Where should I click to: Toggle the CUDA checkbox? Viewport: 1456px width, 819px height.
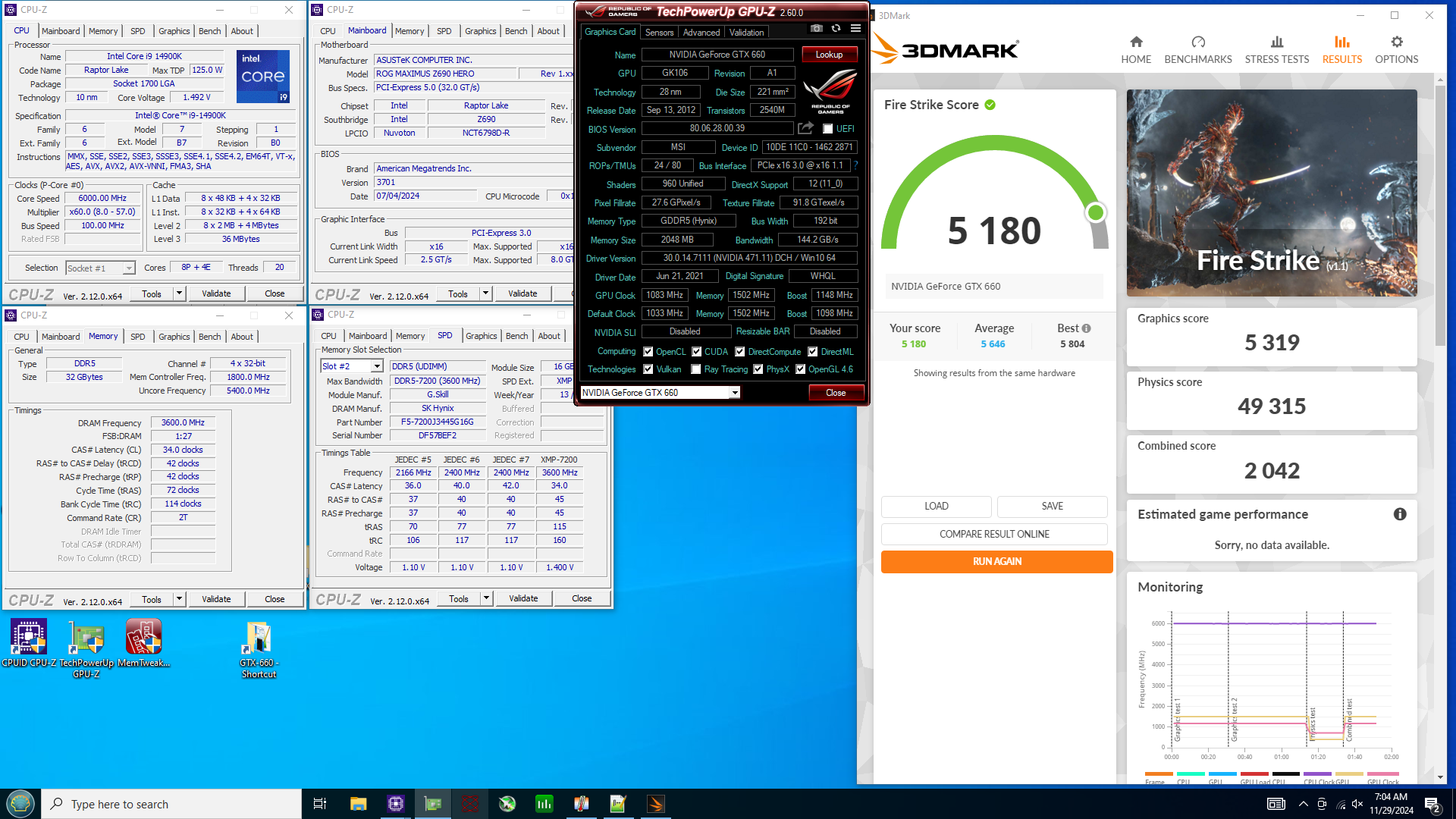696,352
